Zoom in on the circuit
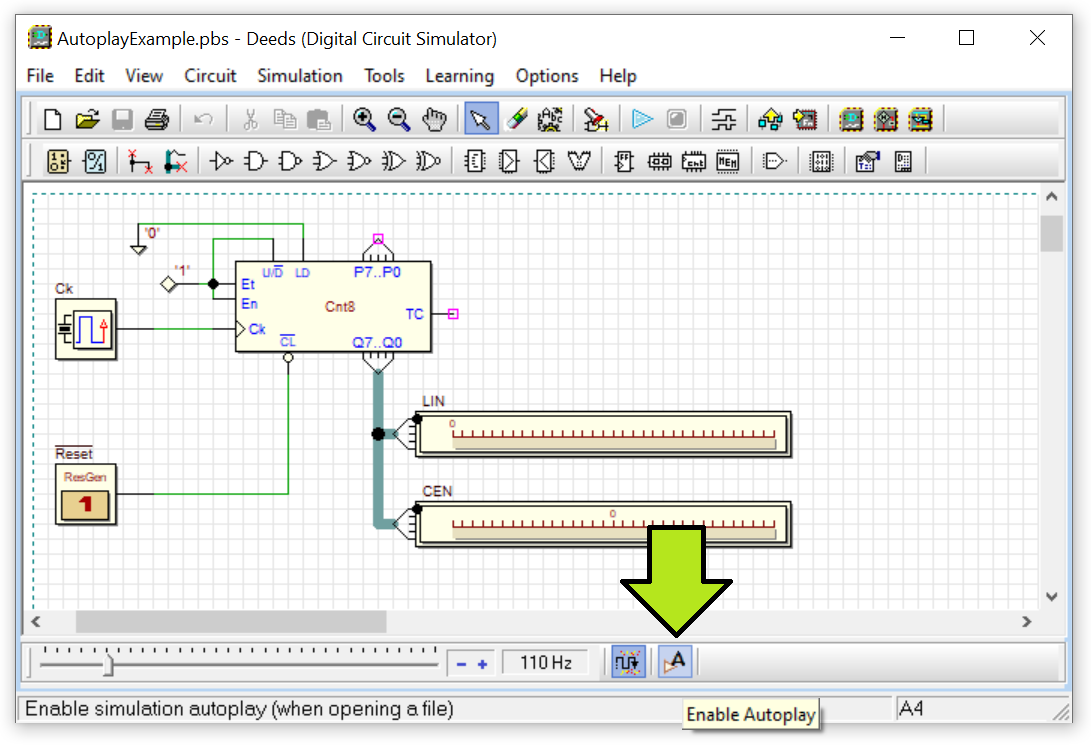Image resolution: width=1091 pixels, height=745 pixels. (x=364, y=120)
